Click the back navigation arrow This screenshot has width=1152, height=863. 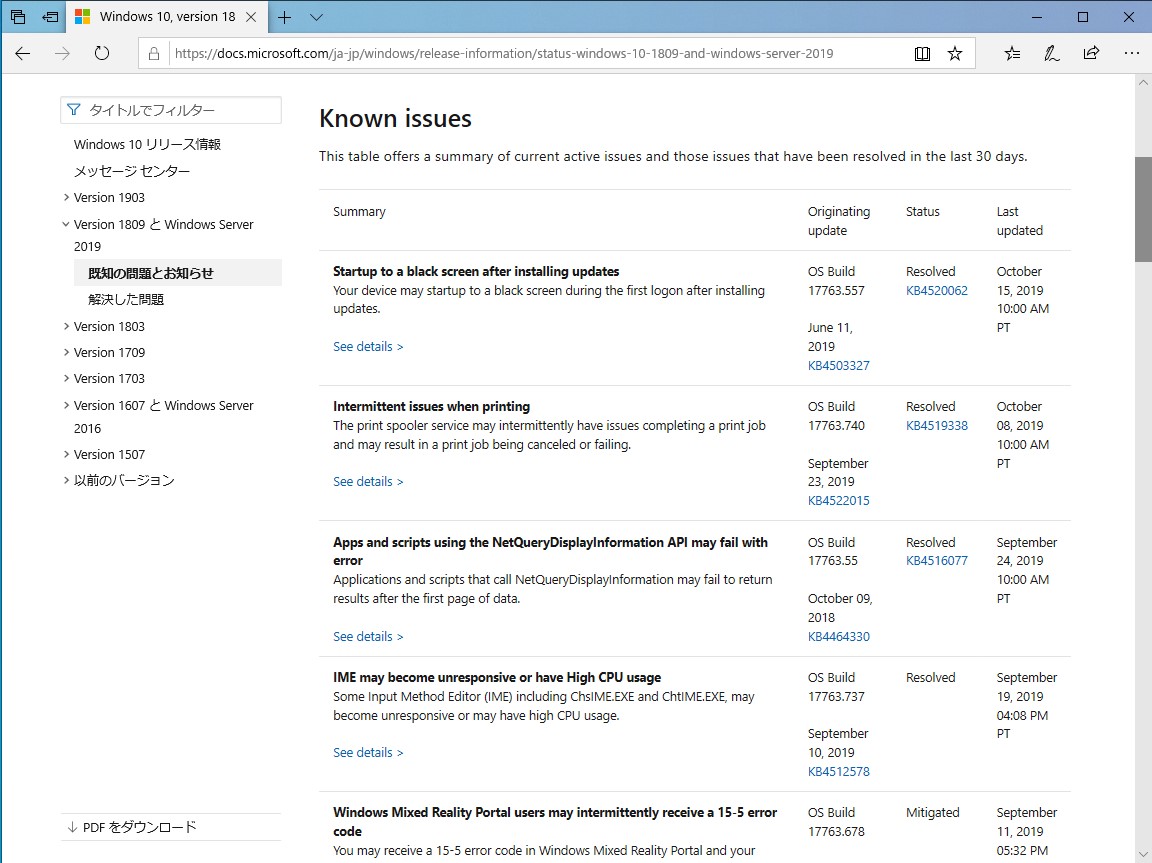coord(22,53)
